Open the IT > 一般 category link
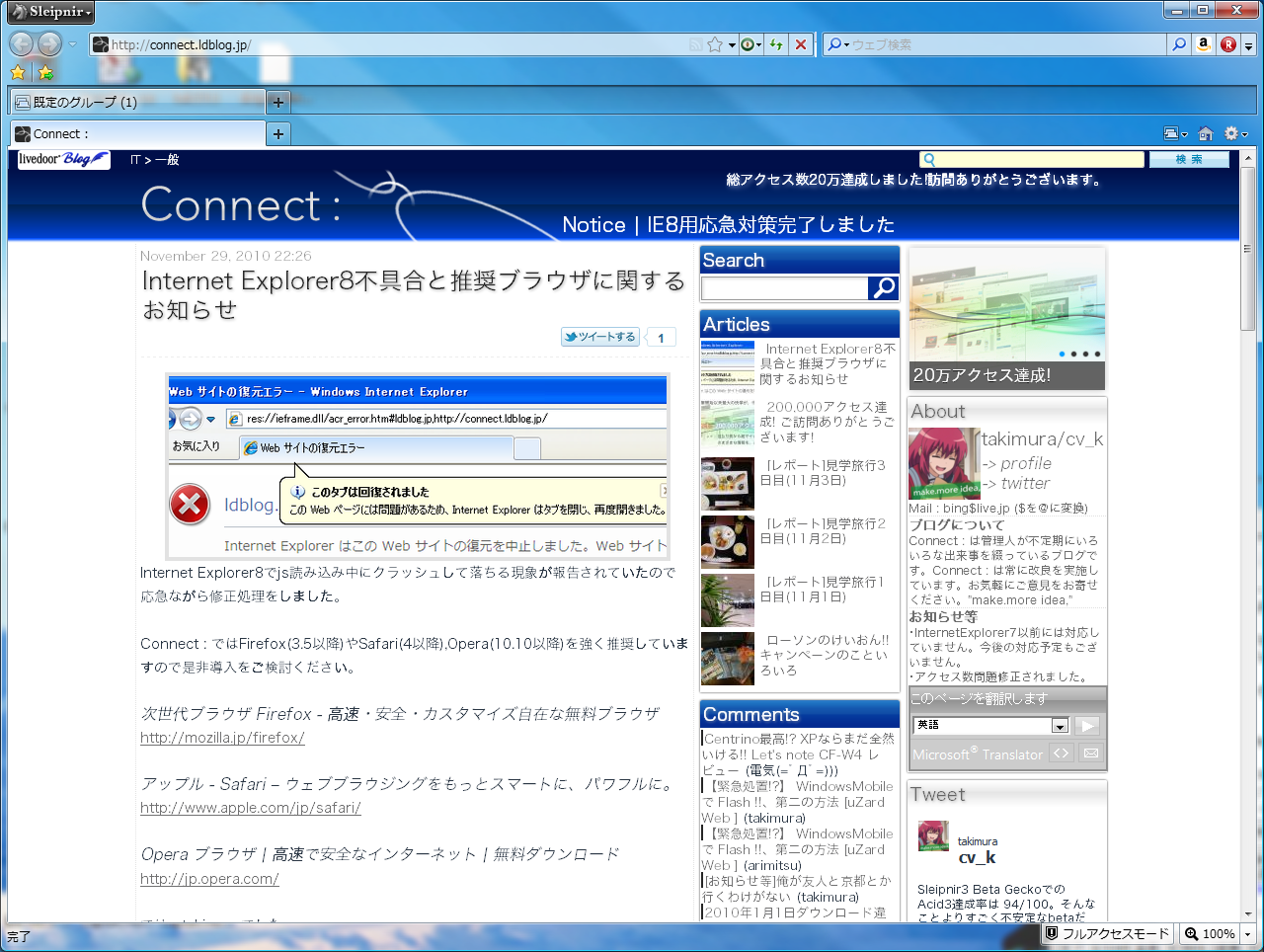The width and height of the screenshot is (1264, 952). (x=155, y=160)
